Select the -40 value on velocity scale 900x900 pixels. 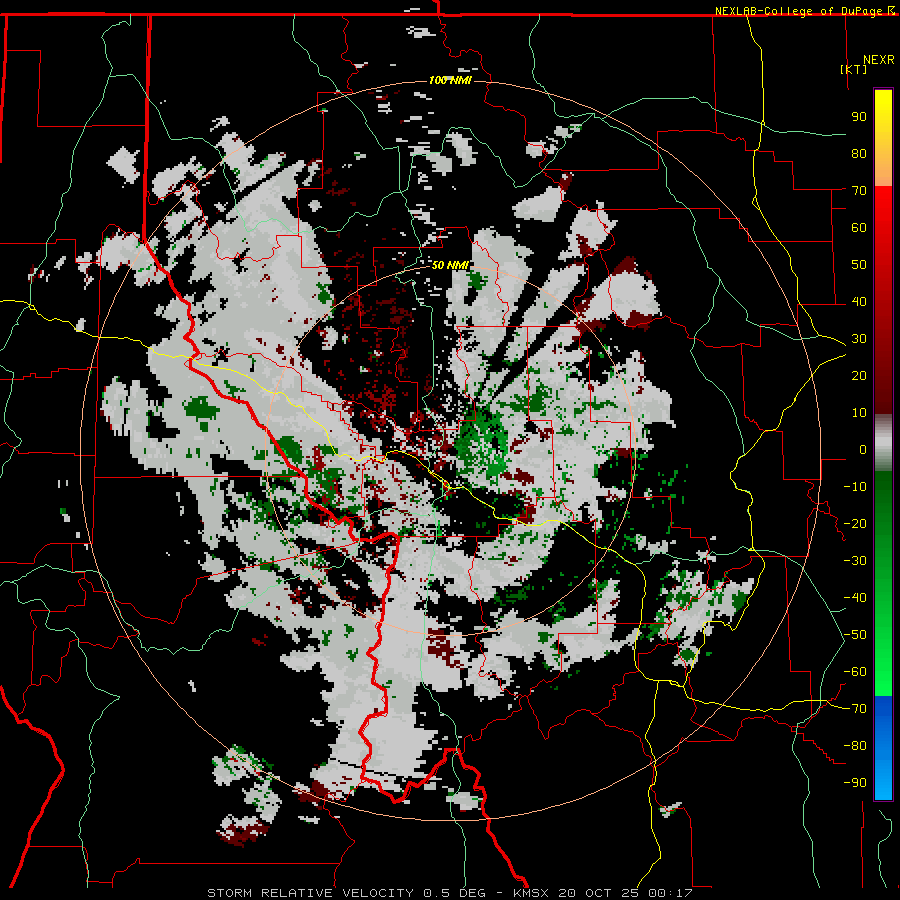(x=855, y=598)
